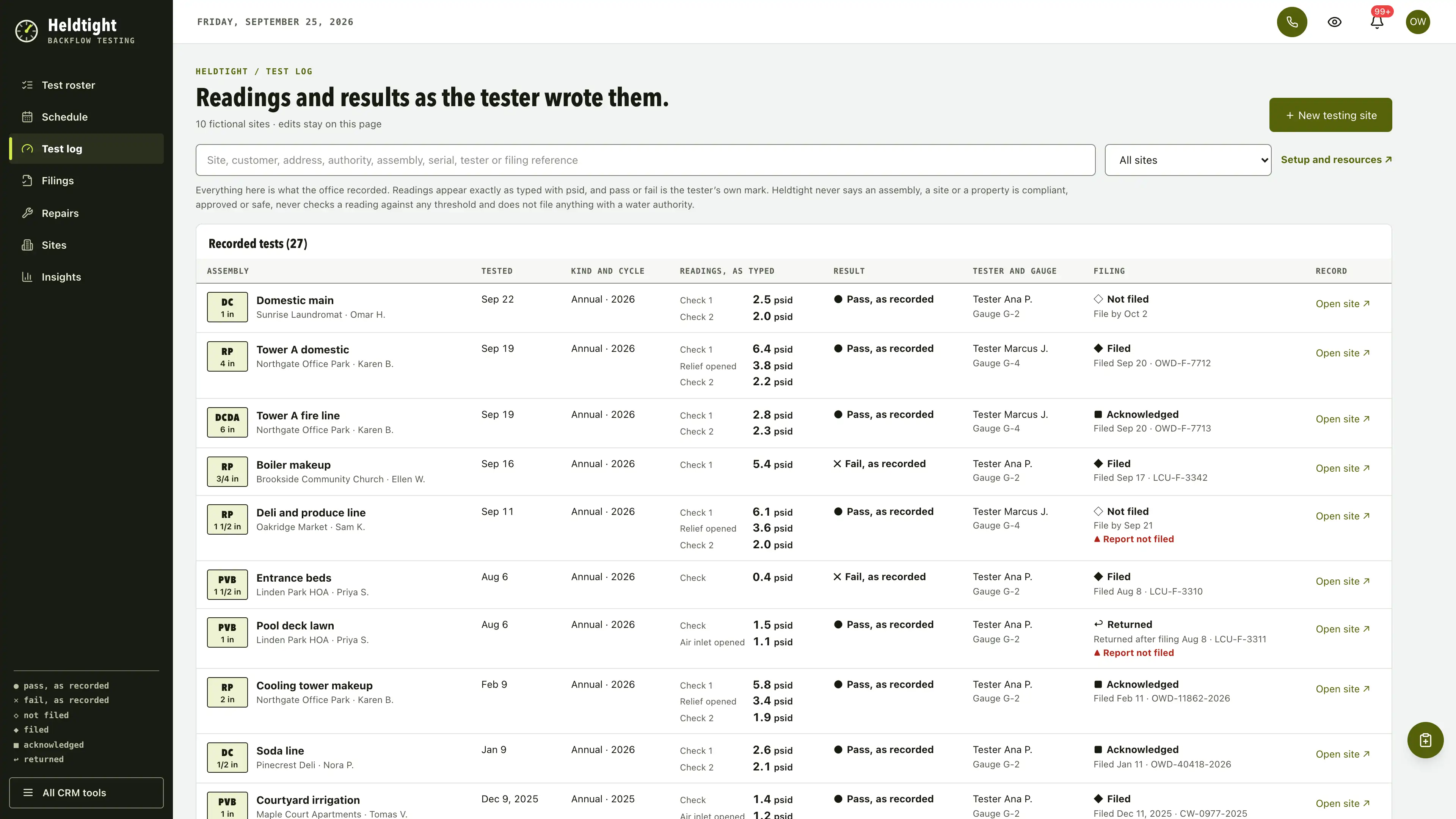Image resolution: width=1456 pixels, height=819 pixels.
Task: Select the Test log nav item
Action: (x=86, y=149)
